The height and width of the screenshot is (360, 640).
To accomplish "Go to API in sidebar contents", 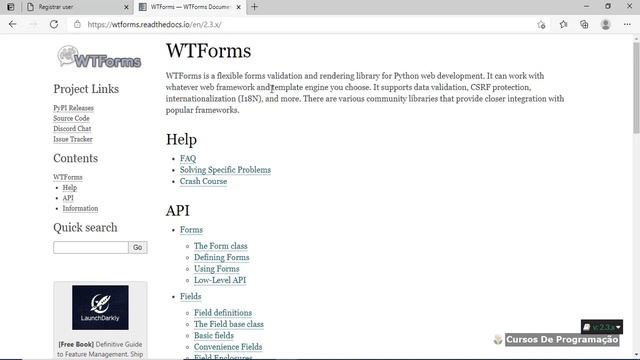I will 68,198.
